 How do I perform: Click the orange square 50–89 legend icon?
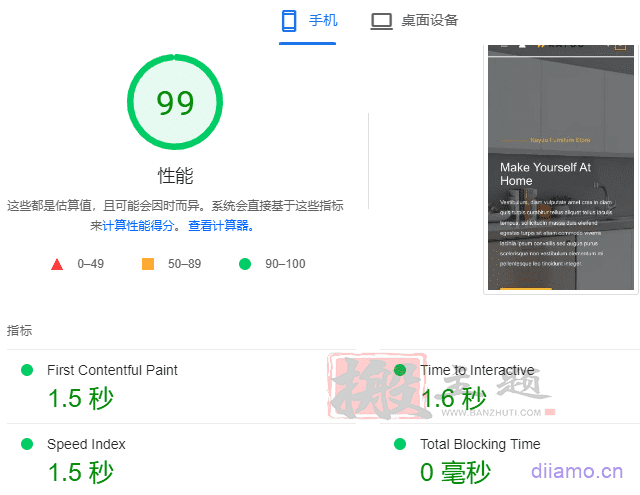[148, 264]
